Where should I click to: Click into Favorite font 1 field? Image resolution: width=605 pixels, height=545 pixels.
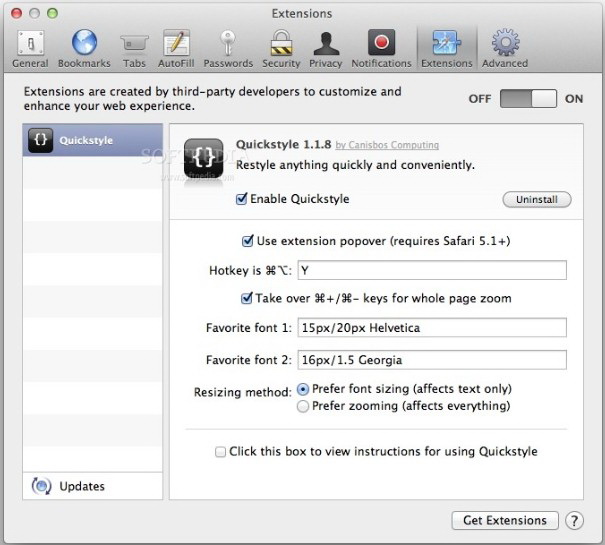[x=432, y=327]
